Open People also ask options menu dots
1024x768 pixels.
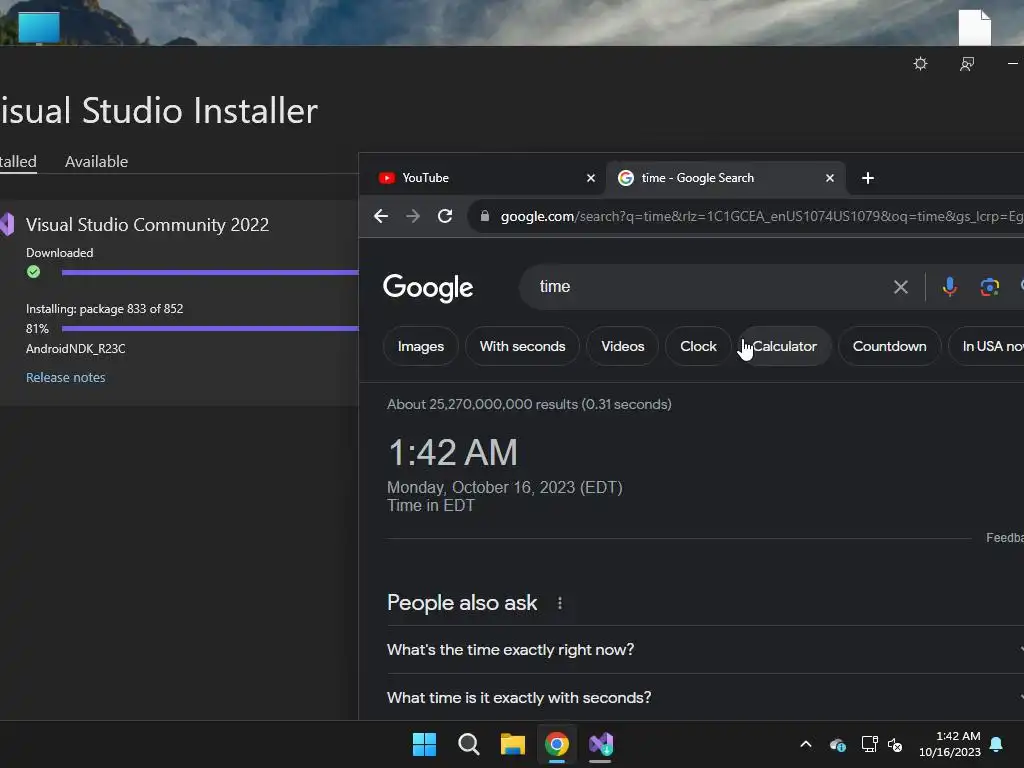click(560, 603)
